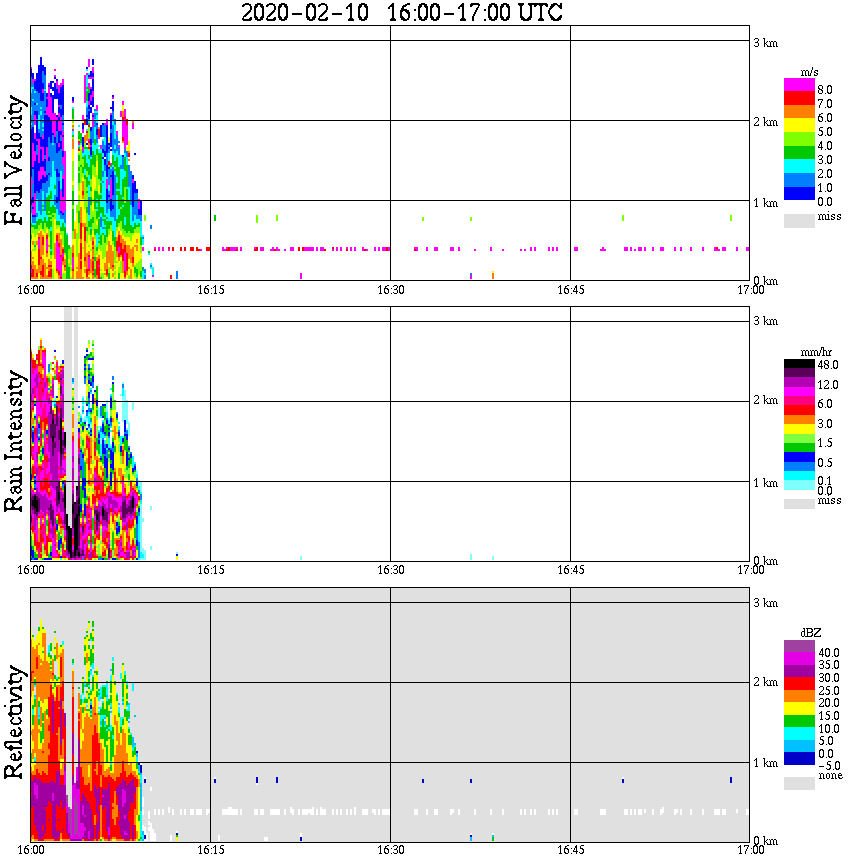This screenshot has height=868, width=850.
Task: Select the black 48.0 mm/hr legend swatch
Action: click(799, 364)
